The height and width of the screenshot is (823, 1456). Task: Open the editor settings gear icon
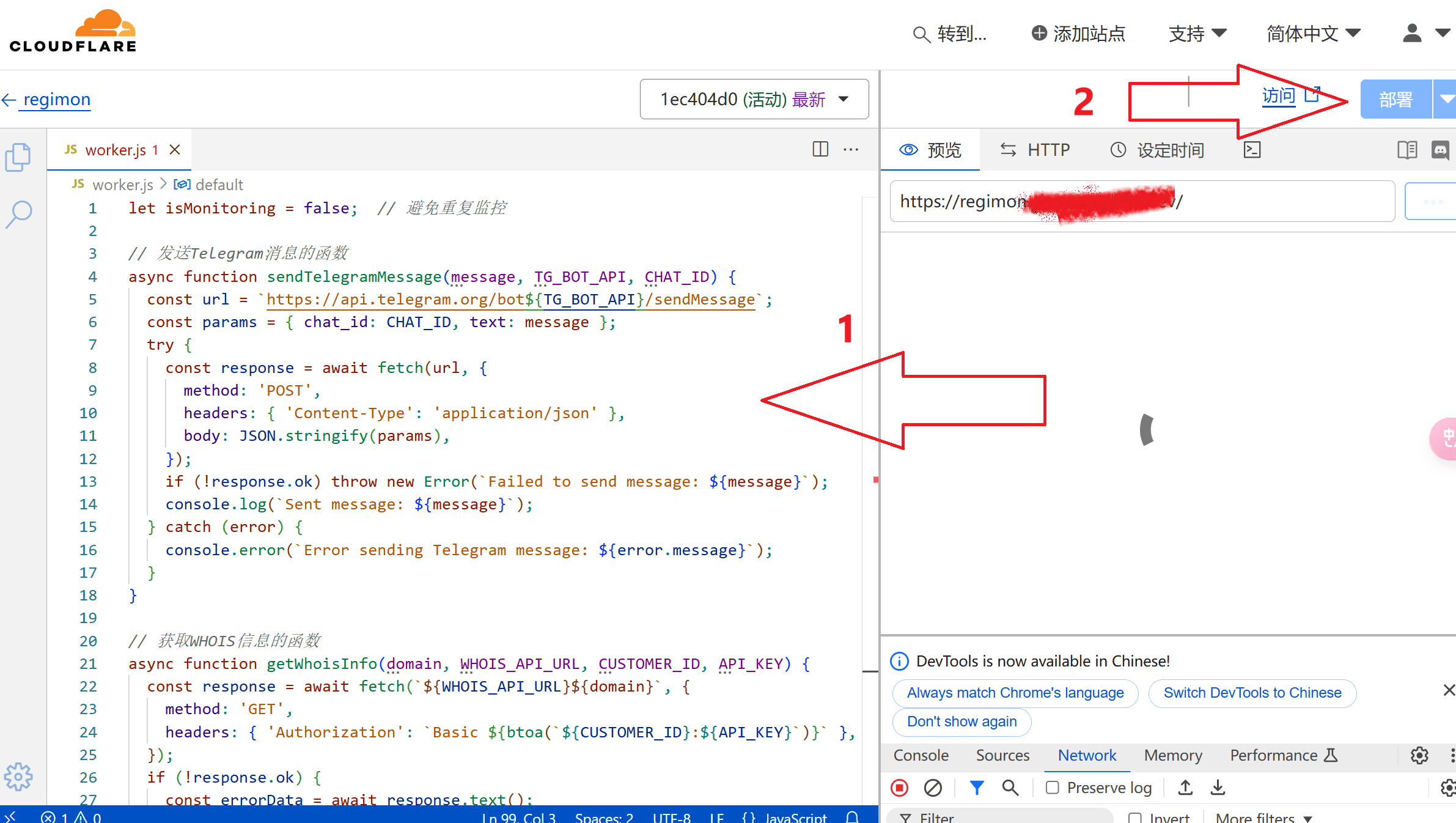18,777
